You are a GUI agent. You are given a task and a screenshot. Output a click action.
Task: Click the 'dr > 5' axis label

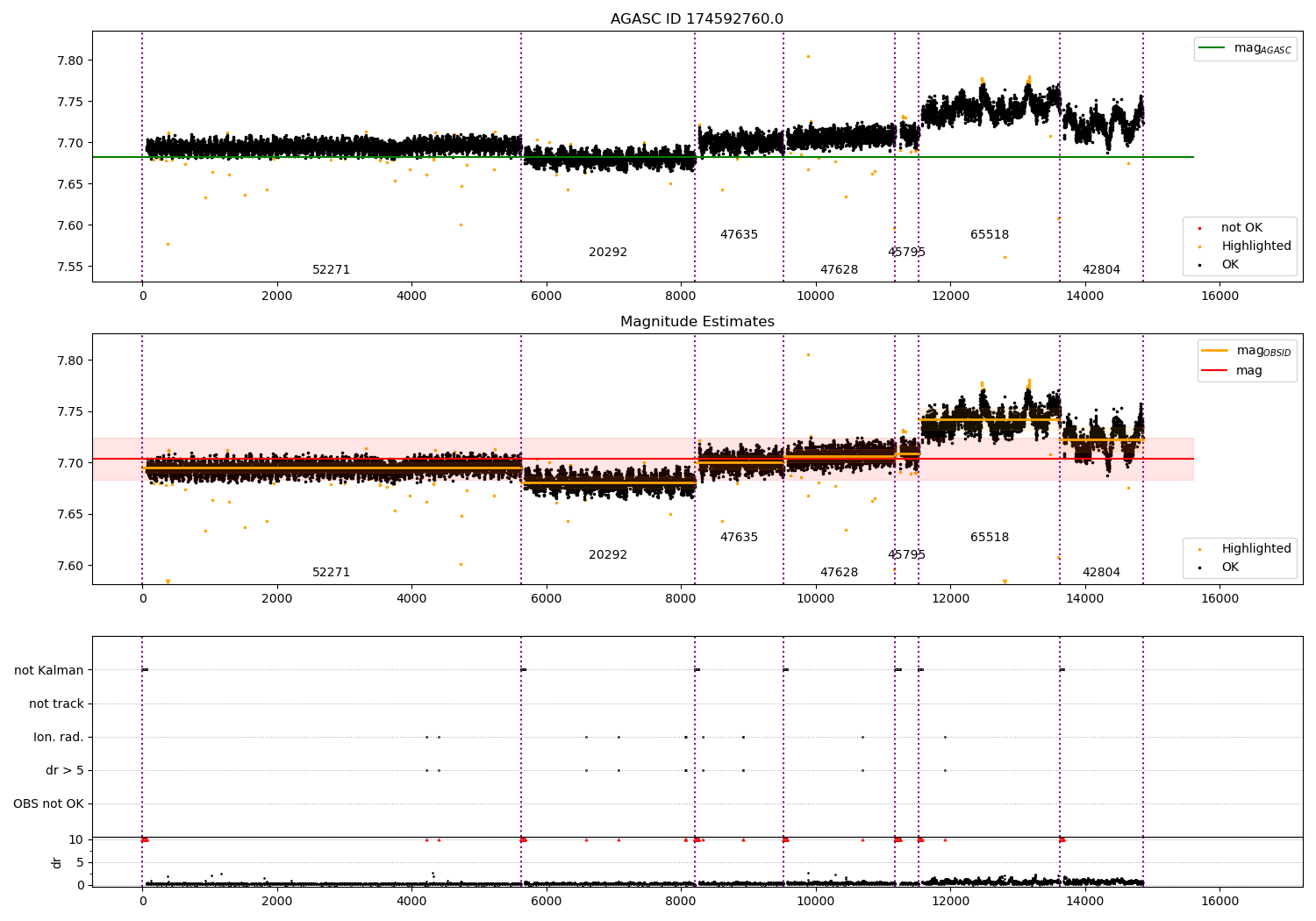[65, 771]
